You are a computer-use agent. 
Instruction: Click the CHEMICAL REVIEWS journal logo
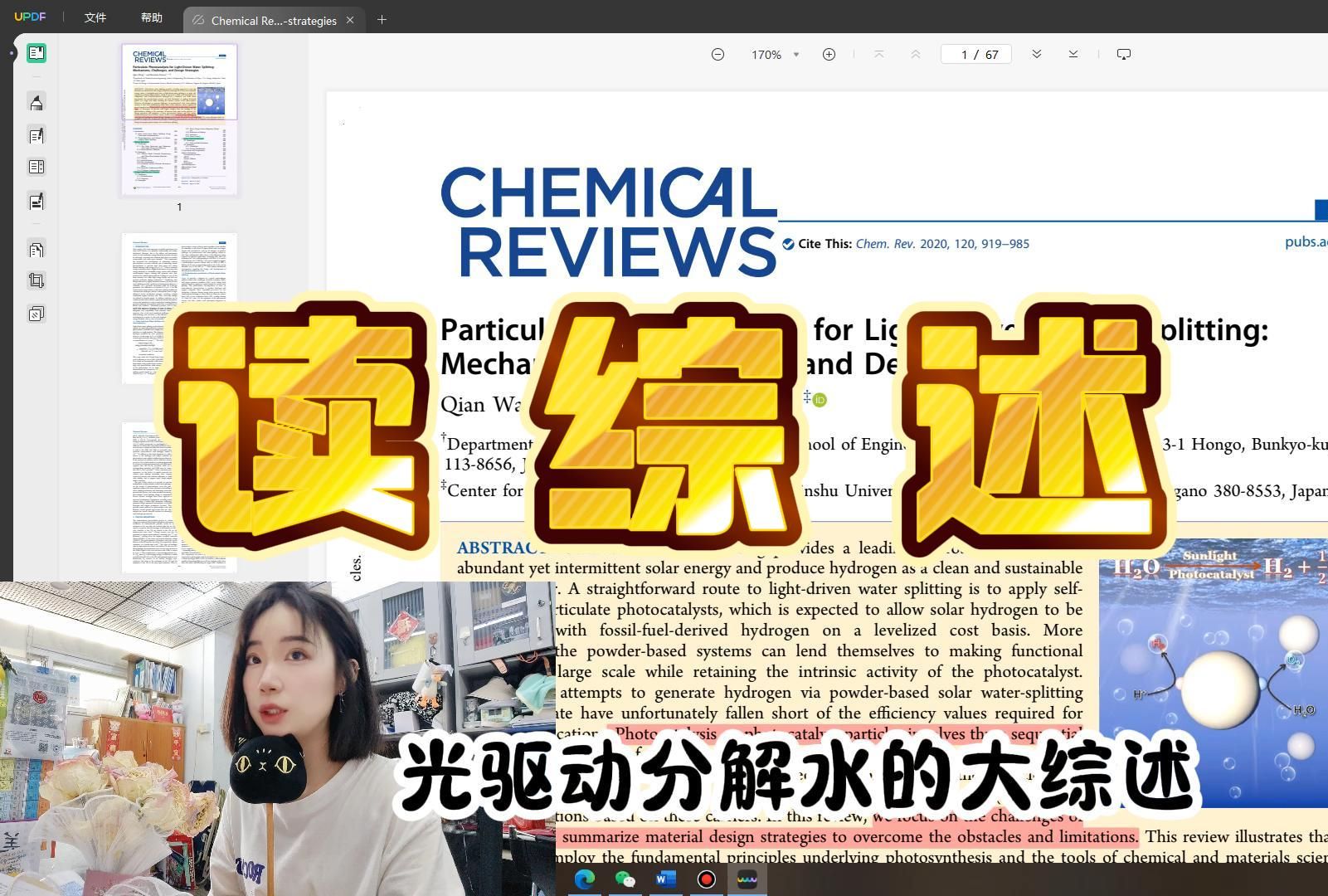609,222
